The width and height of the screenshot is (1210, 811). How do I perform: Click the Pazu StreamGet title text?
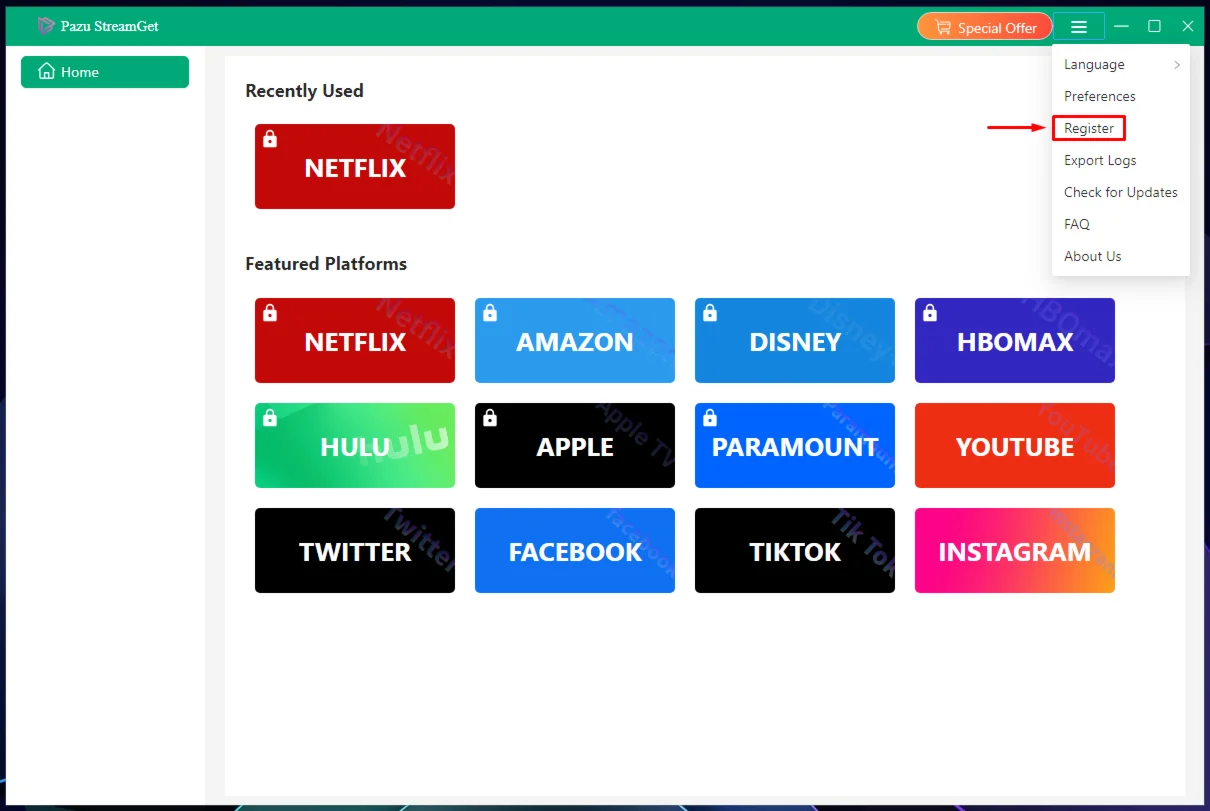[110, 26]
